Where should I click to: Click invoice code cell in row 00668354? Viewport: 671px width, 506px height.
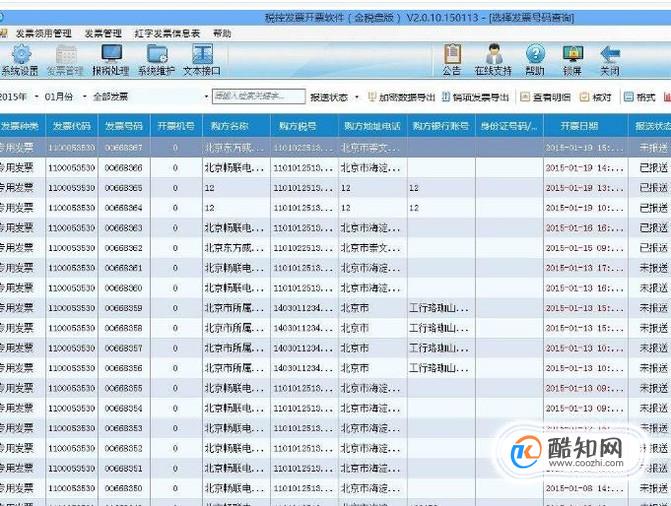coord(72,408)
